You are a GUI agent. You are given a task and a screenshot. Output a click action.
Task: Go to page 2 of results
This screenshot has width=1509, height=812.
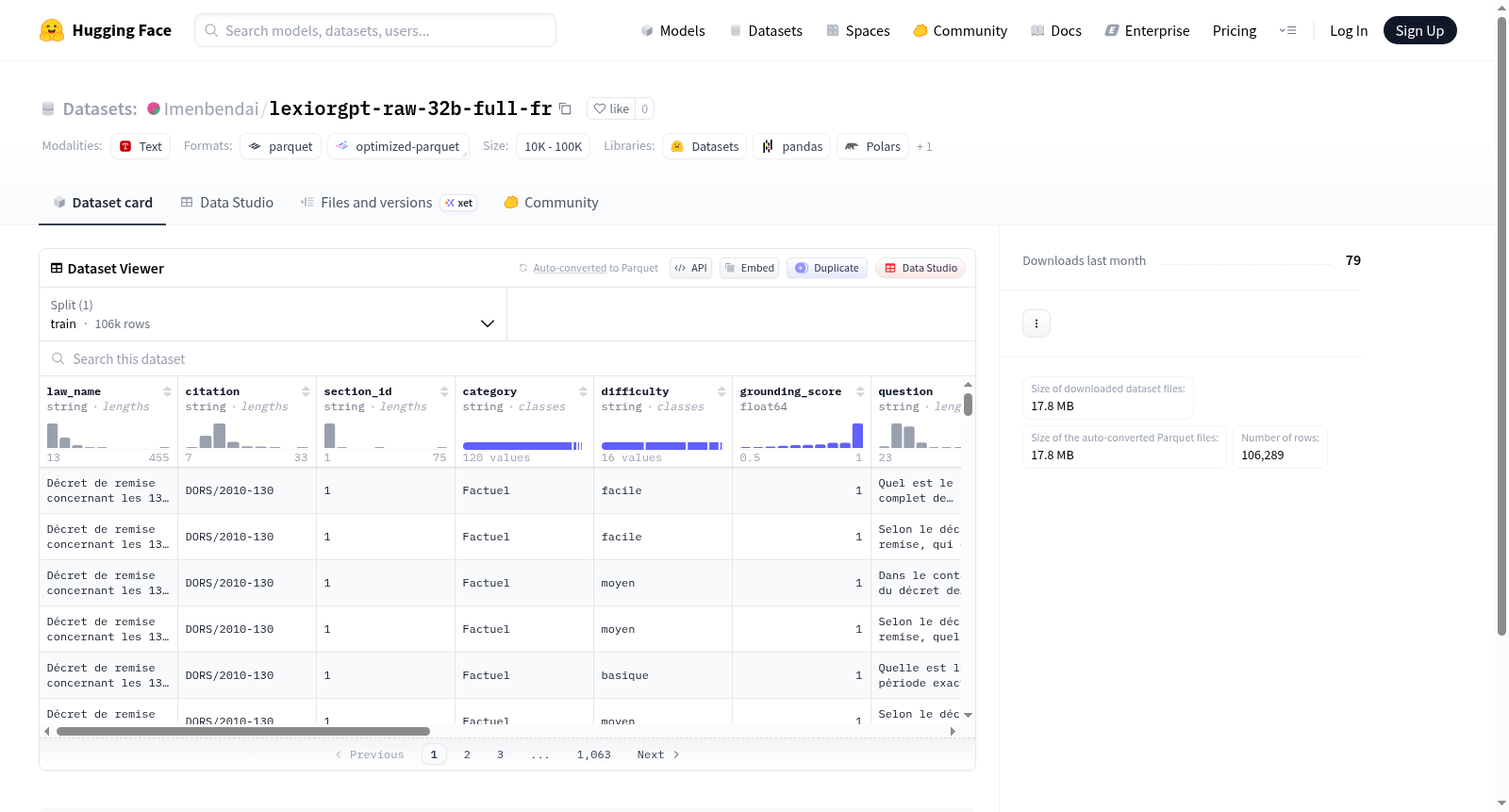click(x=467, y=754)
